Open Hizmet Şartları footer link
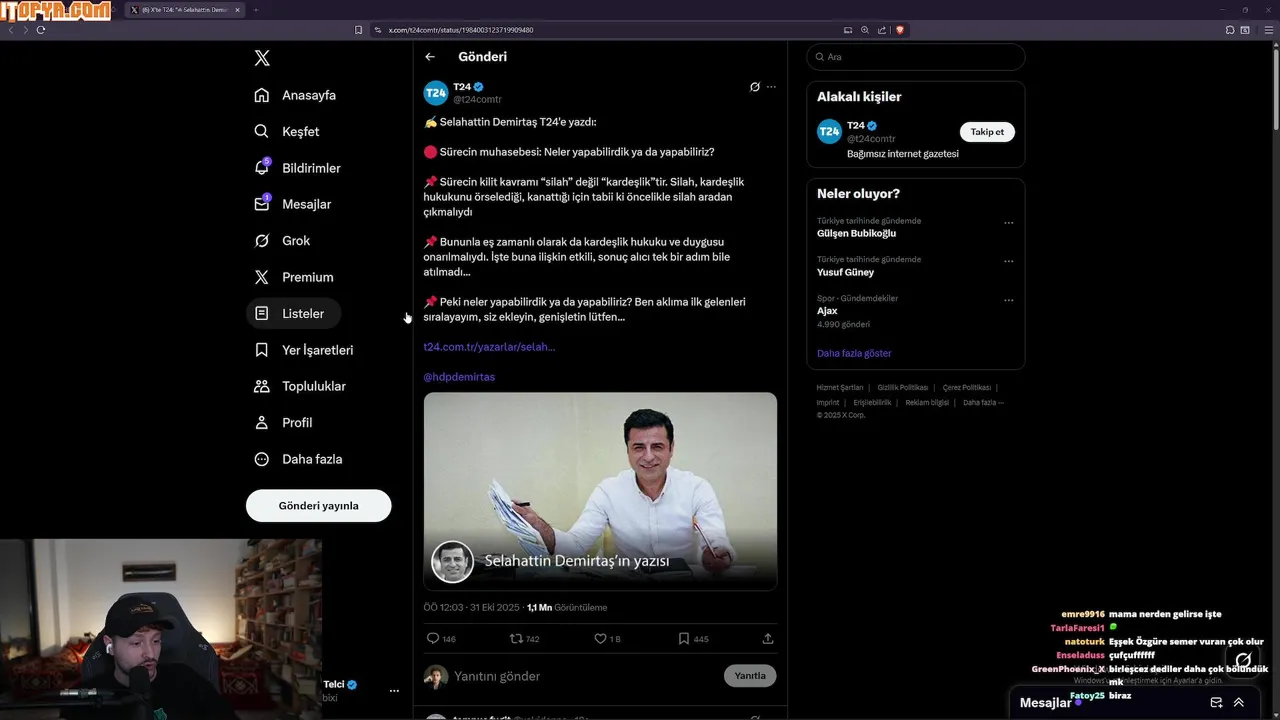 coord(839,388)
